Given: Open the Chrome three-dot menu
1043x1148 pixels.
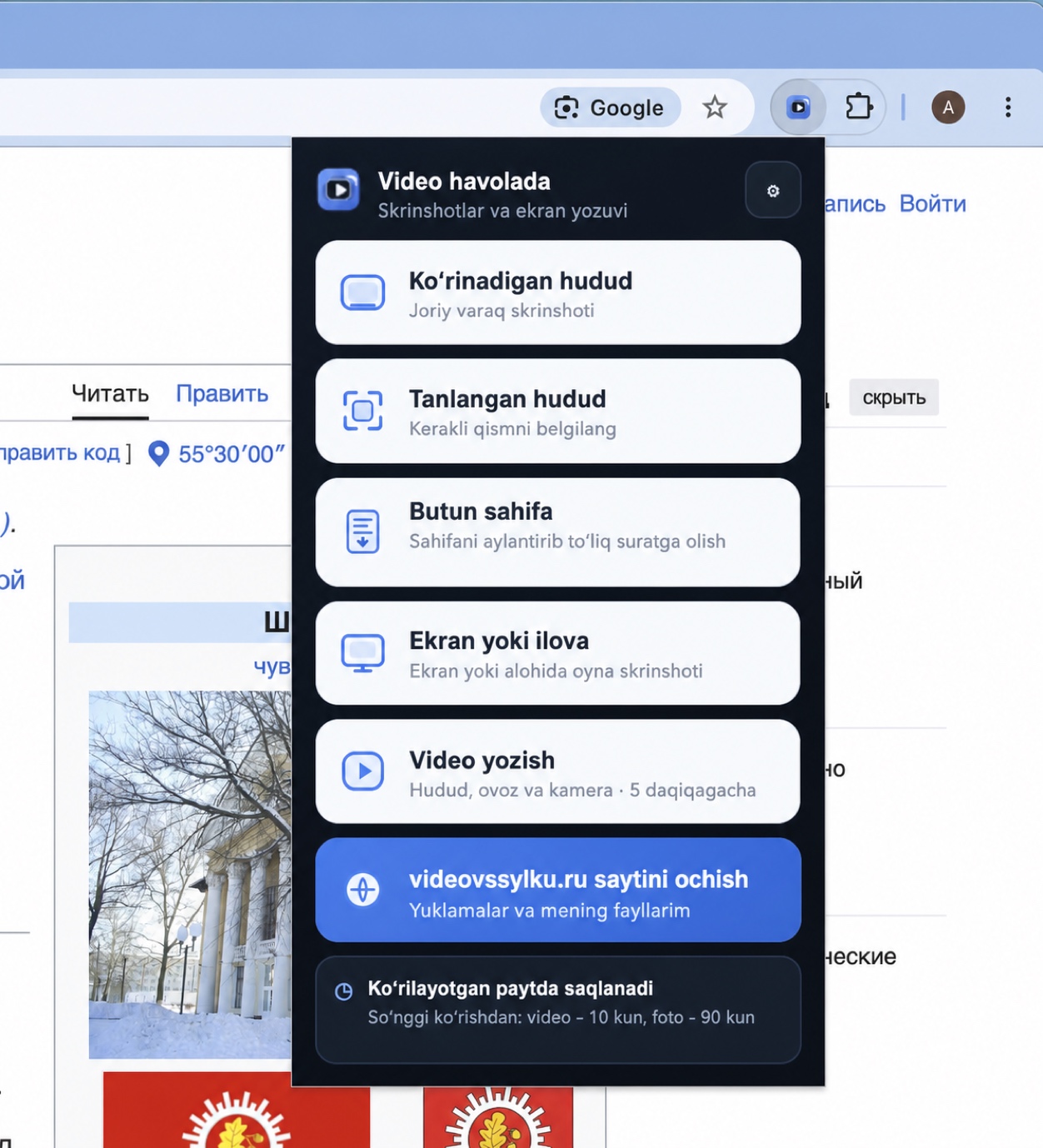Looking at the screenshot, I should [1008, 107].
